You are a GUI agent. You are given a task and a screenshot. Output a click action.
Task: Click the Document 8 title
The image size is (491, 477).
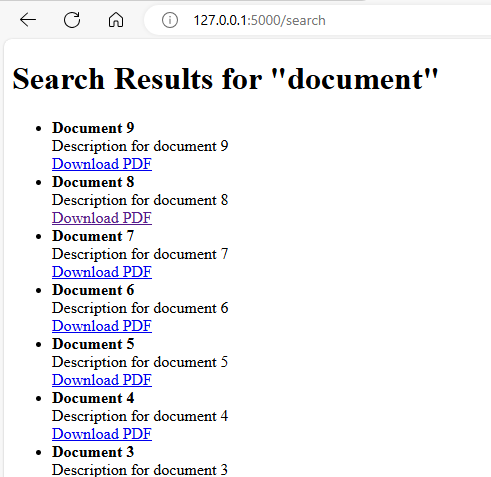tap(93, 182)
